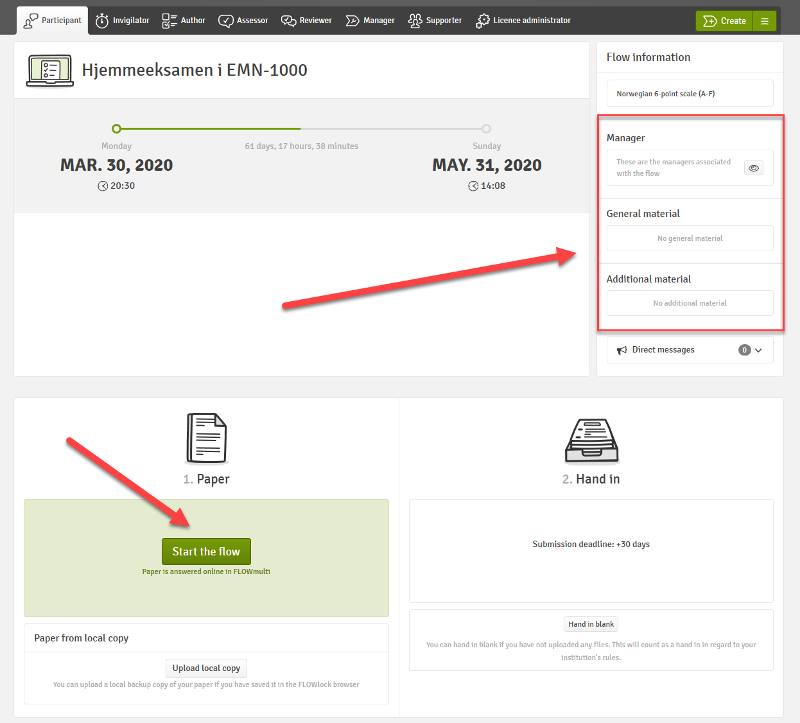The width and height of the screenshot is (800, 723).
Task: Open Assessor view via its checkmark icon
Action: (225, 19)
